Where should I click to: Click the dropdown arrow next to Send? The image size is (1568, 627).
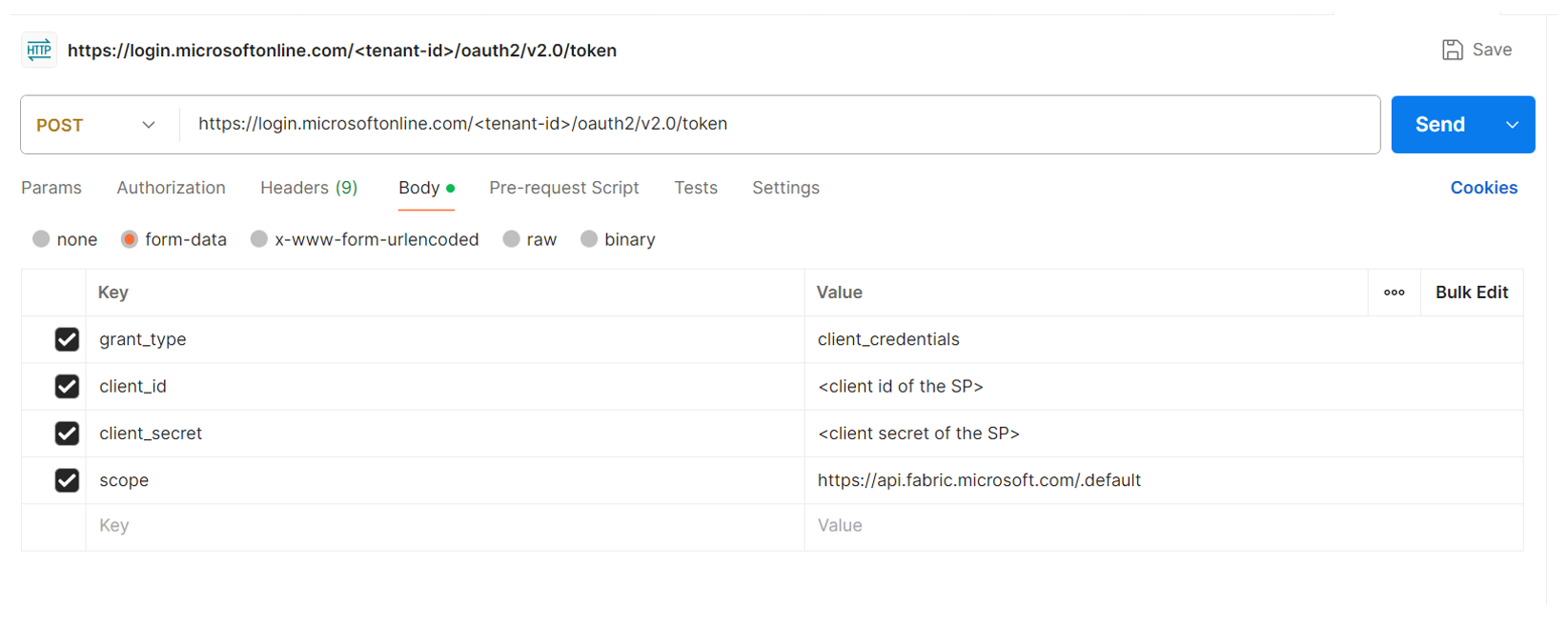(x=1512, y=124)
